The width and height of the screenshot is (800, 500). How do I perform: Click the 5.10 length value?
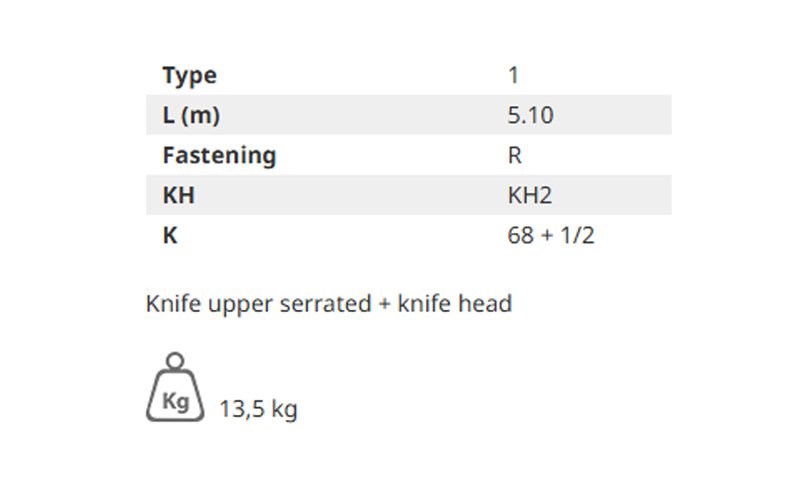[531, 115]
